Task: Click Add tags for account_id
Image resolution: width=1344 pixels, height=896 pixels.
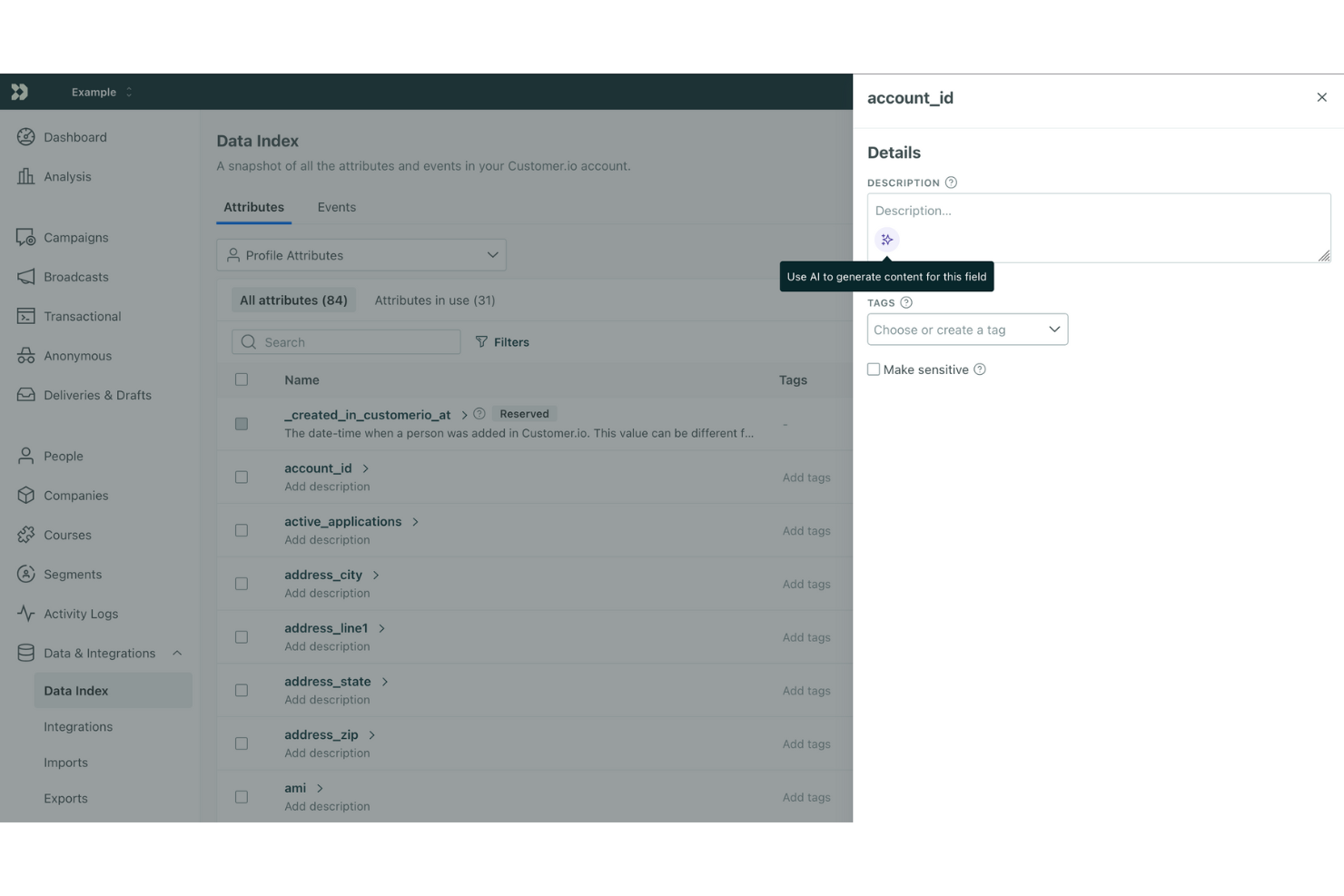Action: click(x=805, y=477)
